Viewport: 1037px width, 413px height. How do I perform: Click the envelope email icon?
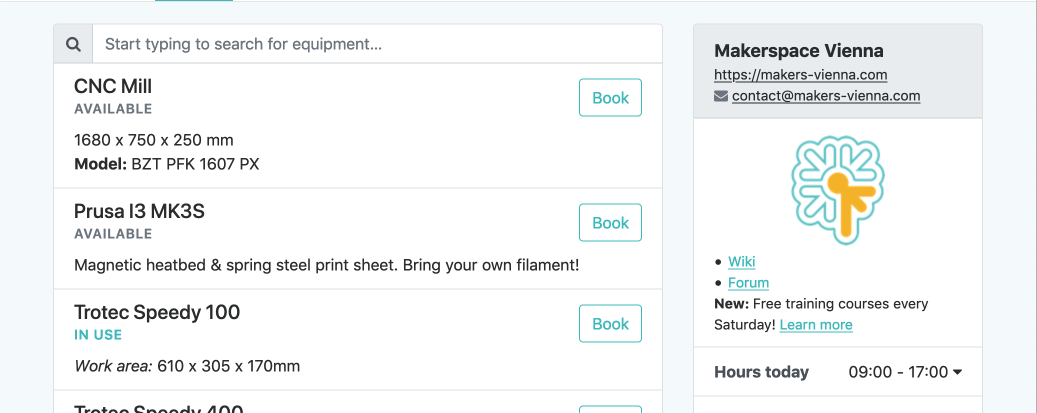tap(721, 96)
